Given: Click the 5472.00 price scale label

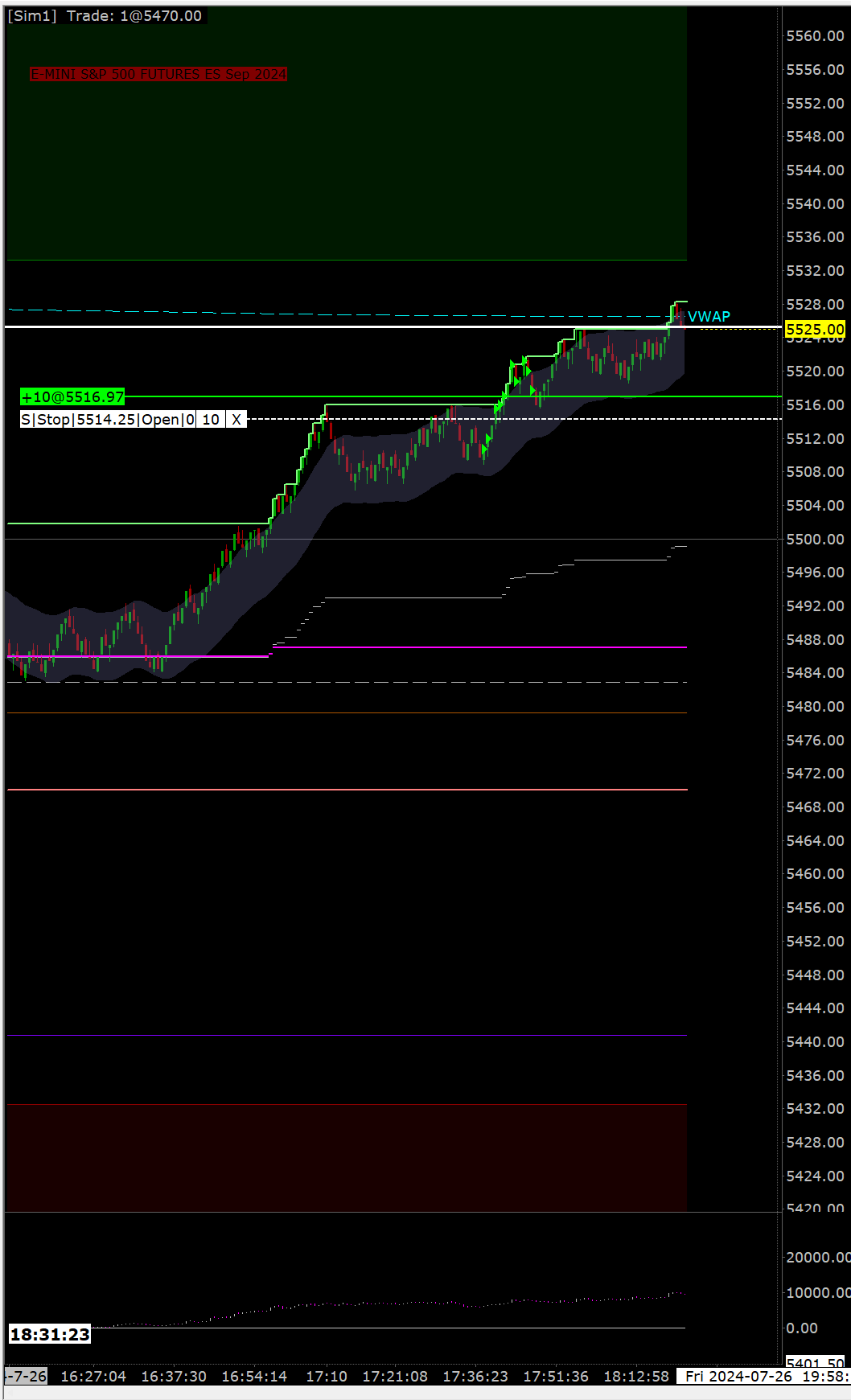Looking at the screenshot, I should click(x=815, y=774).
